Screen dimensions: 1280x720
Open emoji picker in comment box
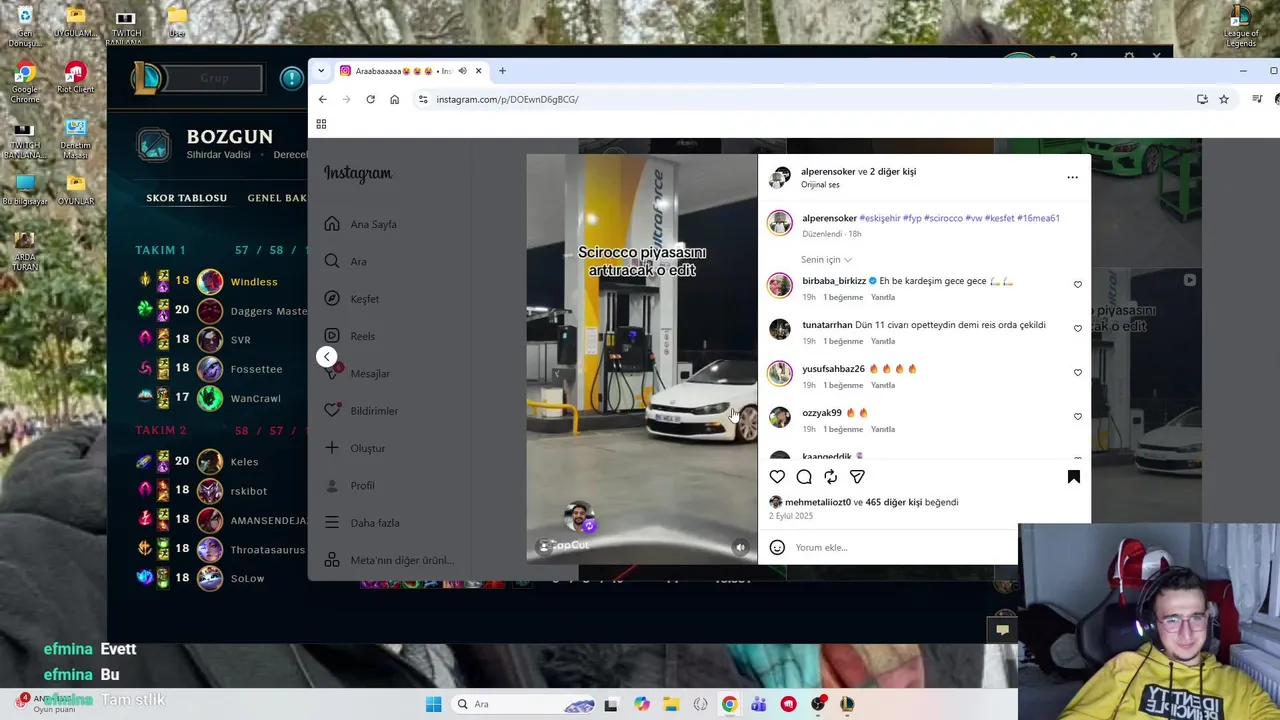click(777, 547)
